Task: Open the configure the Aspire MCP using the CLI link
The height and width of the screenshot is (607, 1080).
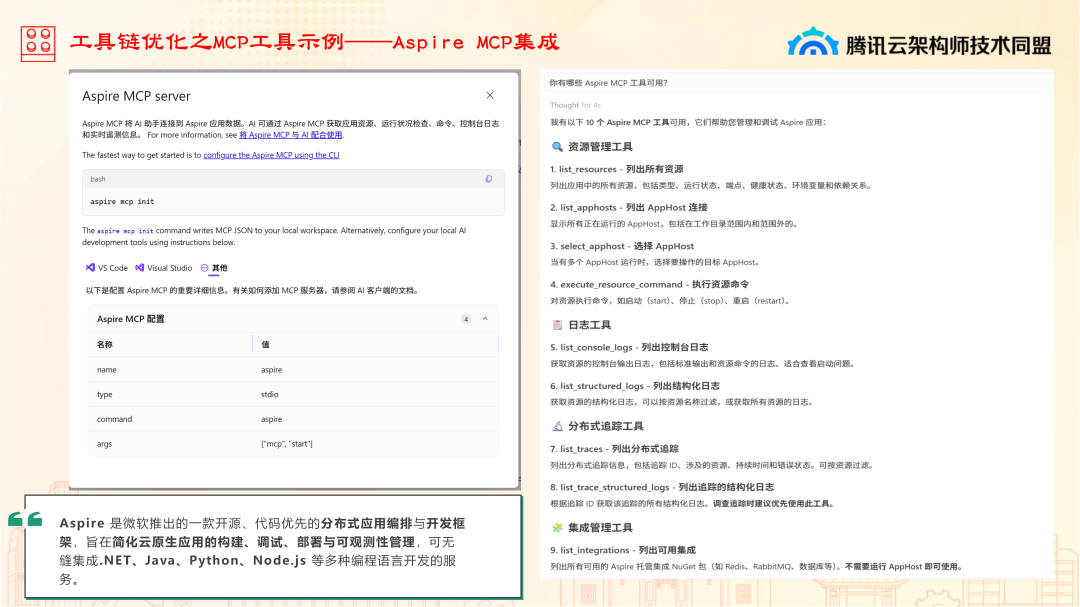Action: coord(271,155)
